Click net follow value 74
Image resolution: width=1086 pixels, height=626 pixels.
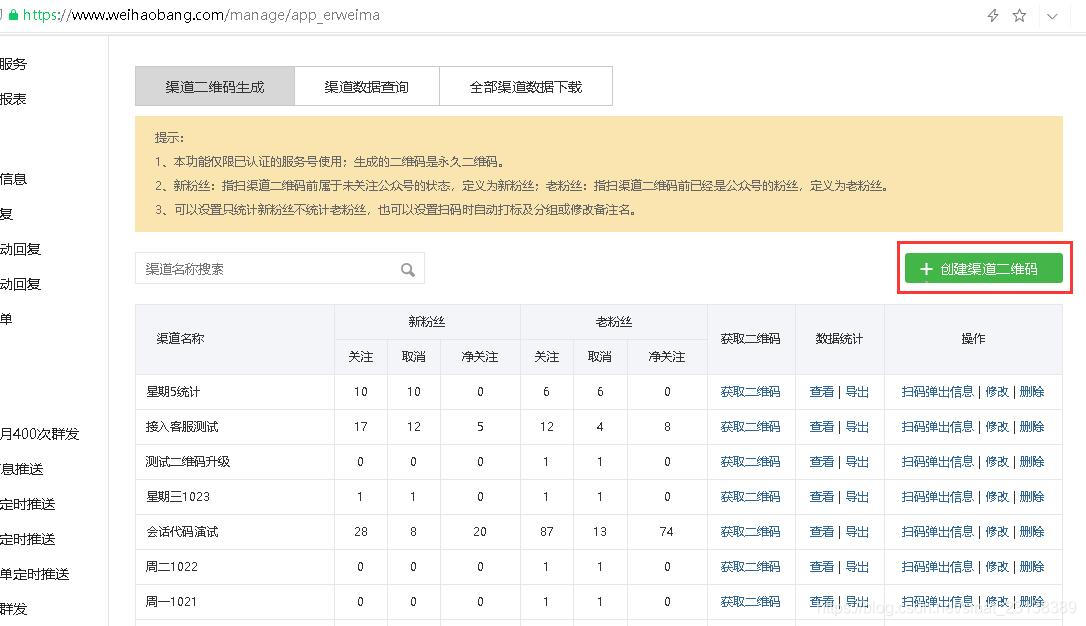666,532
